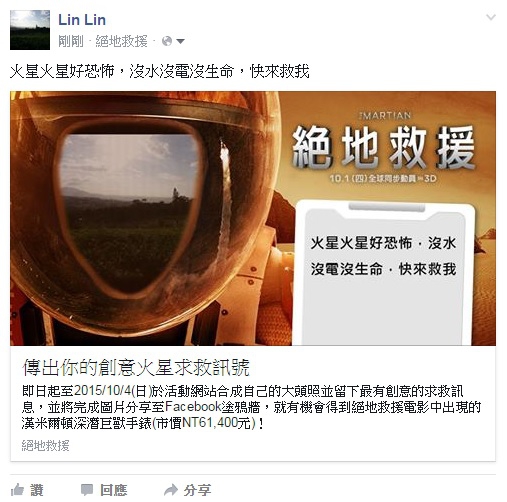Click the 分享 share label

[x=197, y=490]
